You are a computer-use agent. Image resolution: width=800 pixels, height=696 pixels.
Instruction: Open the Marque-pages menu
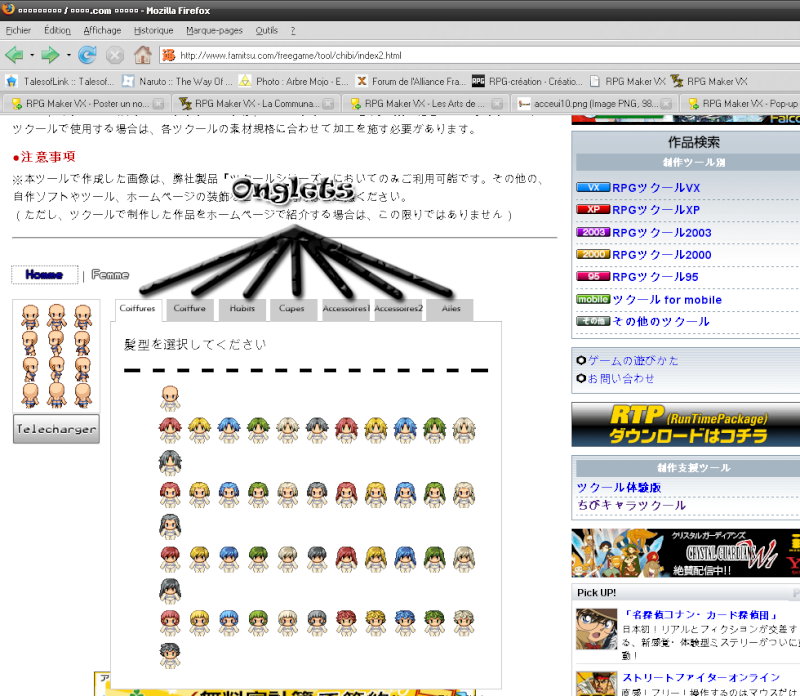pyautogui.click(x=214, y=30)
